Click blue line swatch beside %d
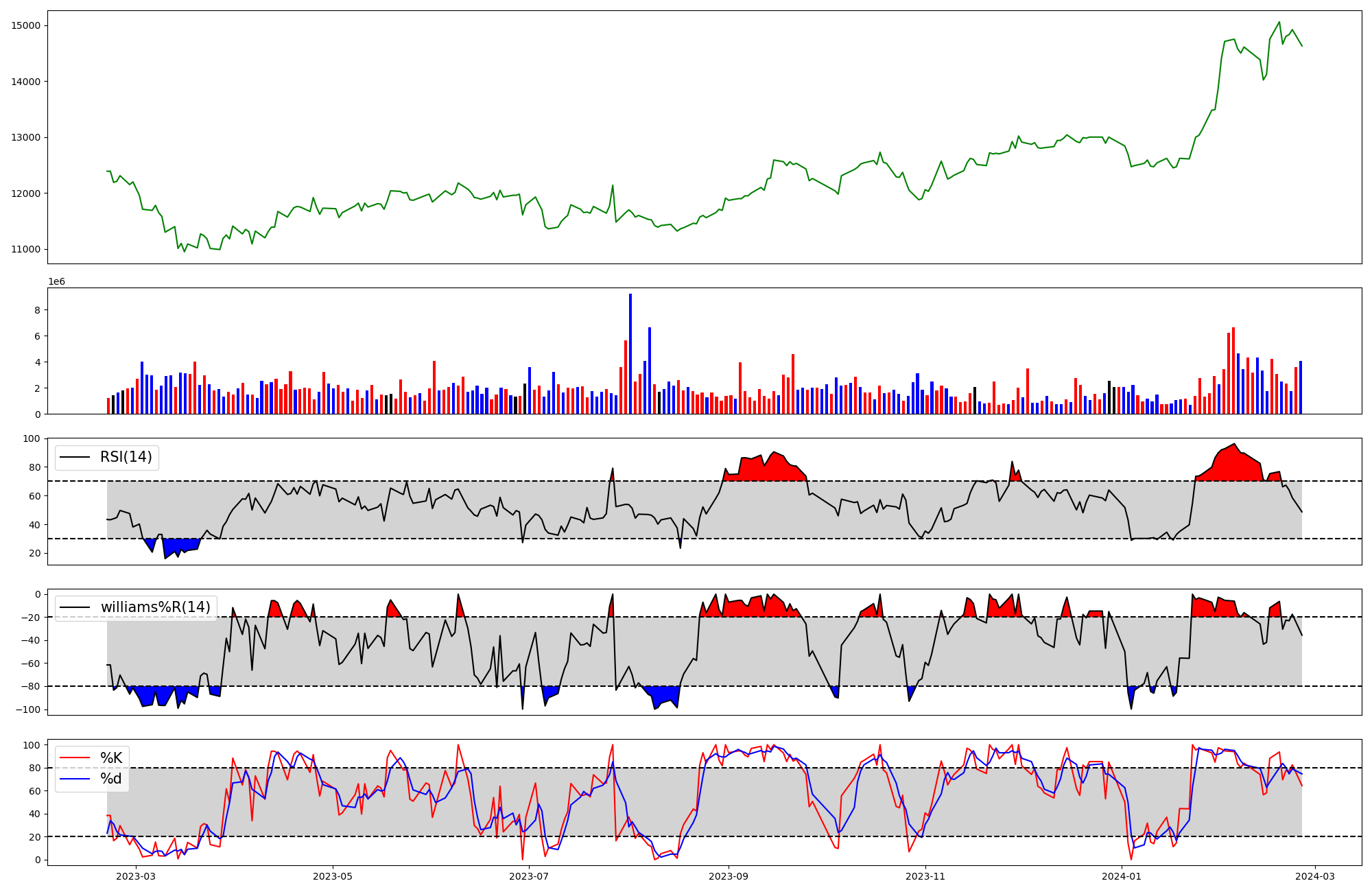The height and width of the screenshot is (892, 1372). (x=75, y=779)
